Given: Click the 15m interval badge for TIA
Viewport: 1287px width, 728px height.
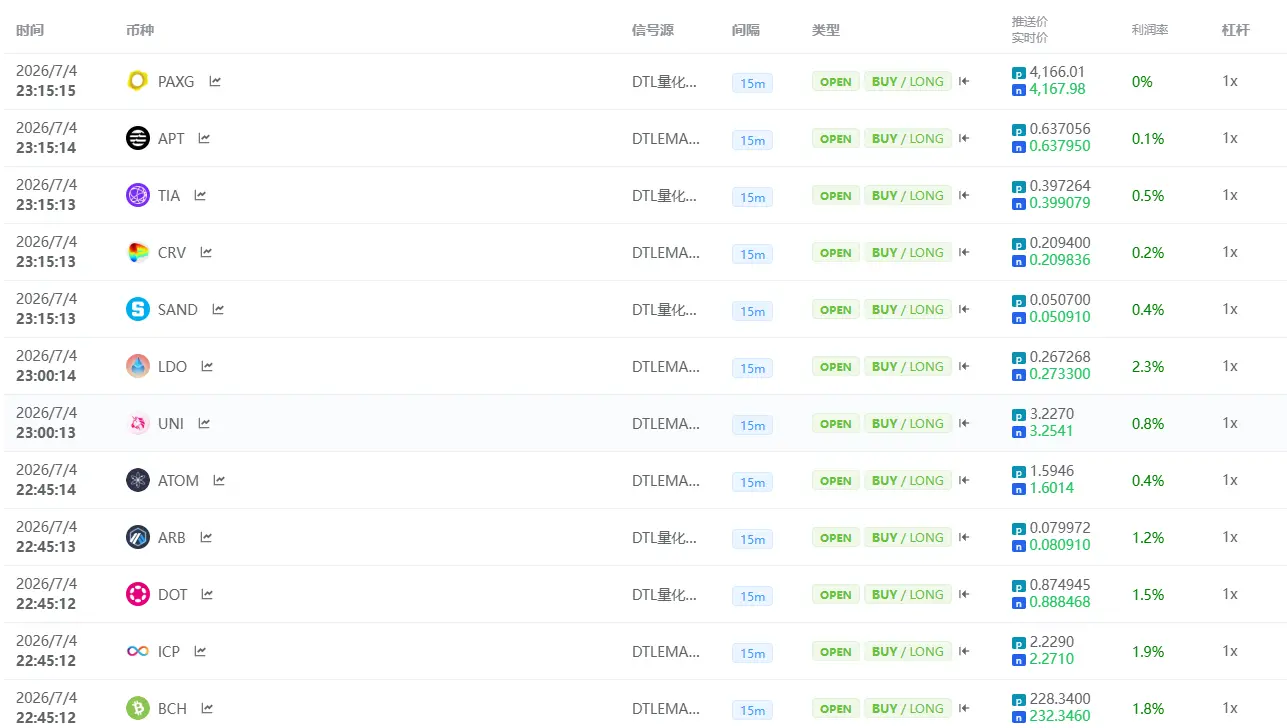Looking at the screenshot, I should [752, 197].
